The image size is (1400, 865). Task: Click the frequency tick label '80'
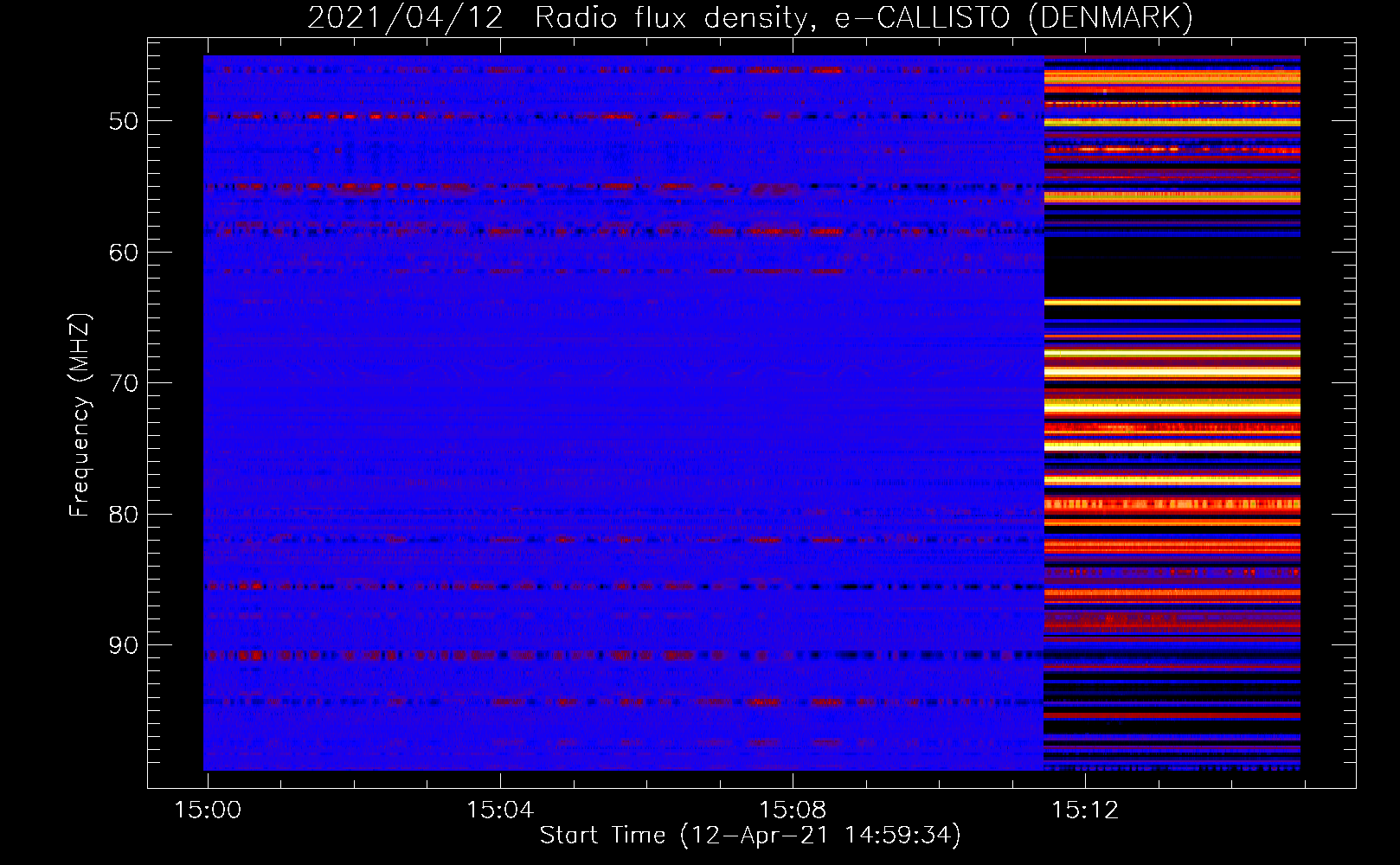pyautogui.click(x=124, y=515)
